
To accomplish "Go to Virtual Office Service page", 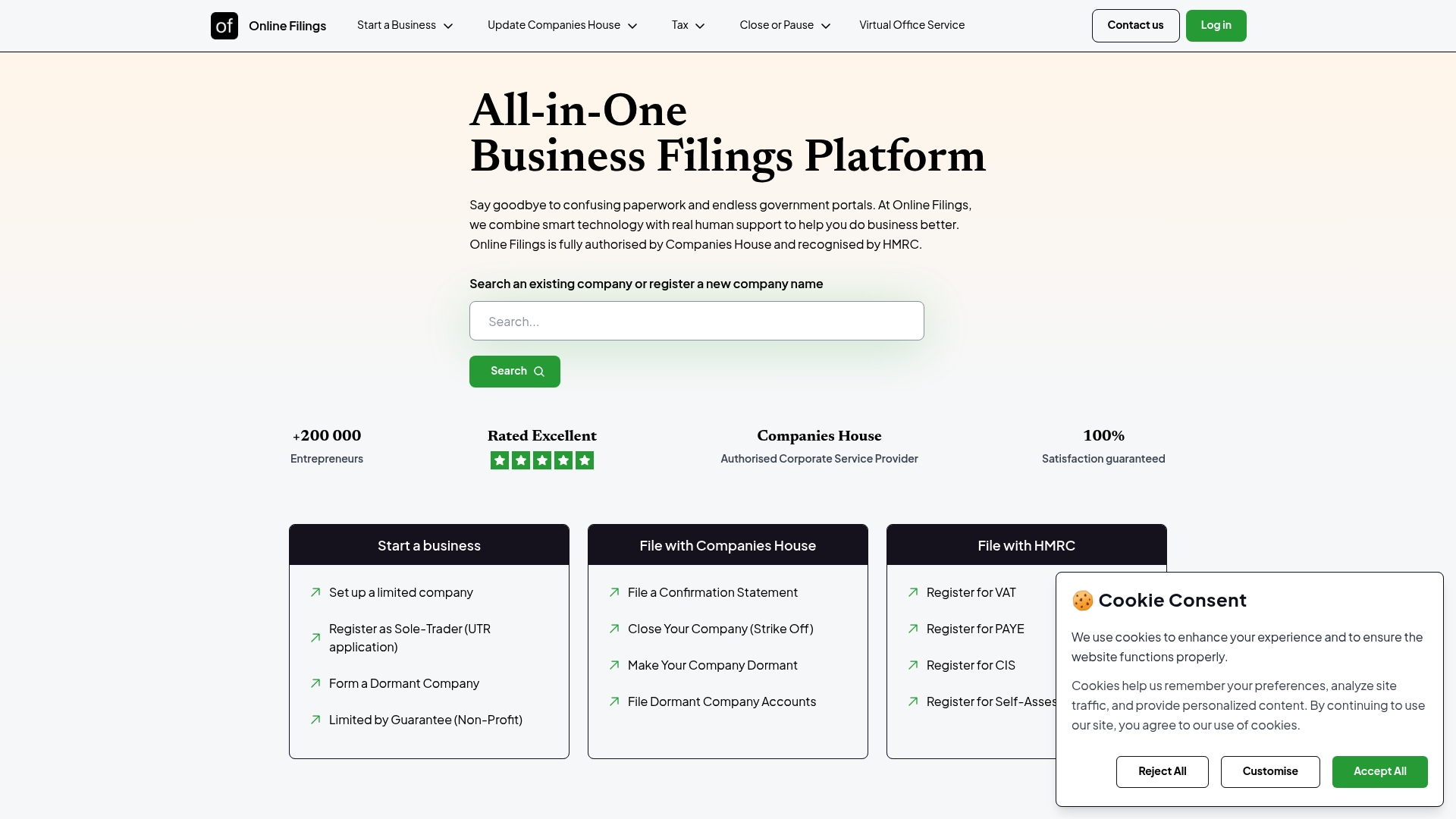I will 912,25.
